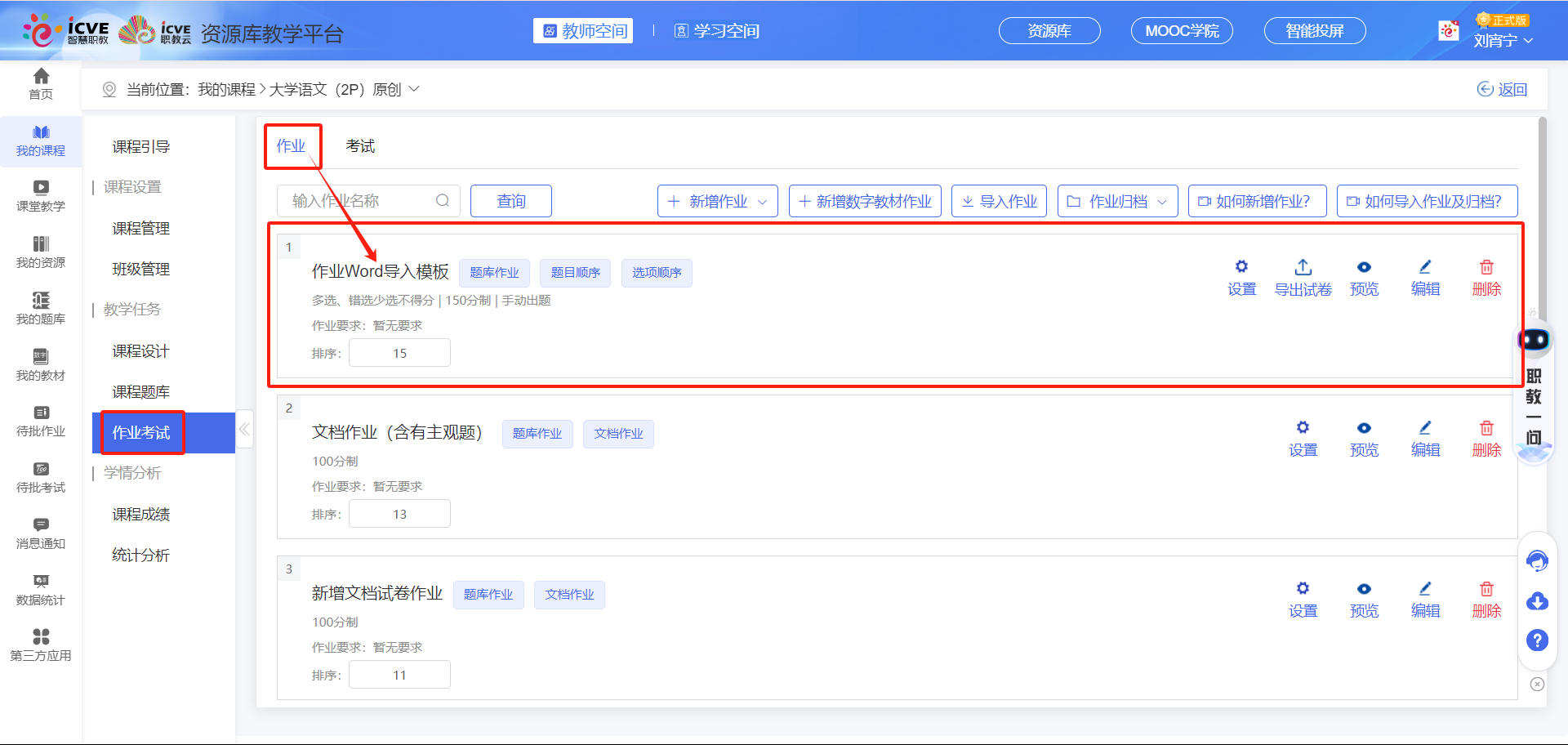Click the blue help question mark icon
This screenshot has height=745, width=1568.
pyautogui.click(x=1537, y=640)
